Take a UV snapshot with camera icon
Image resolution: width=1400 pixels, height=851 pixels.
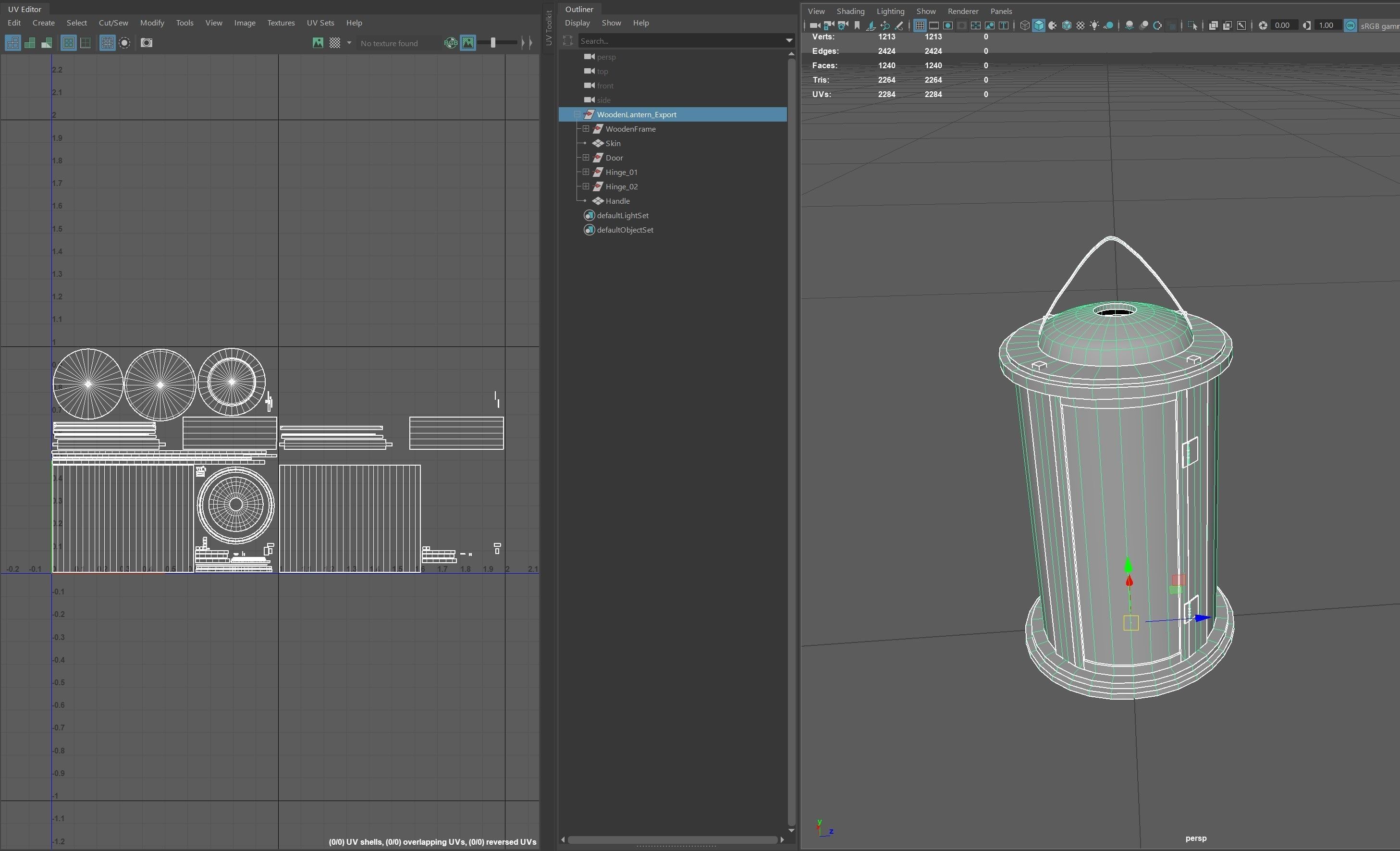pos(146,43)
